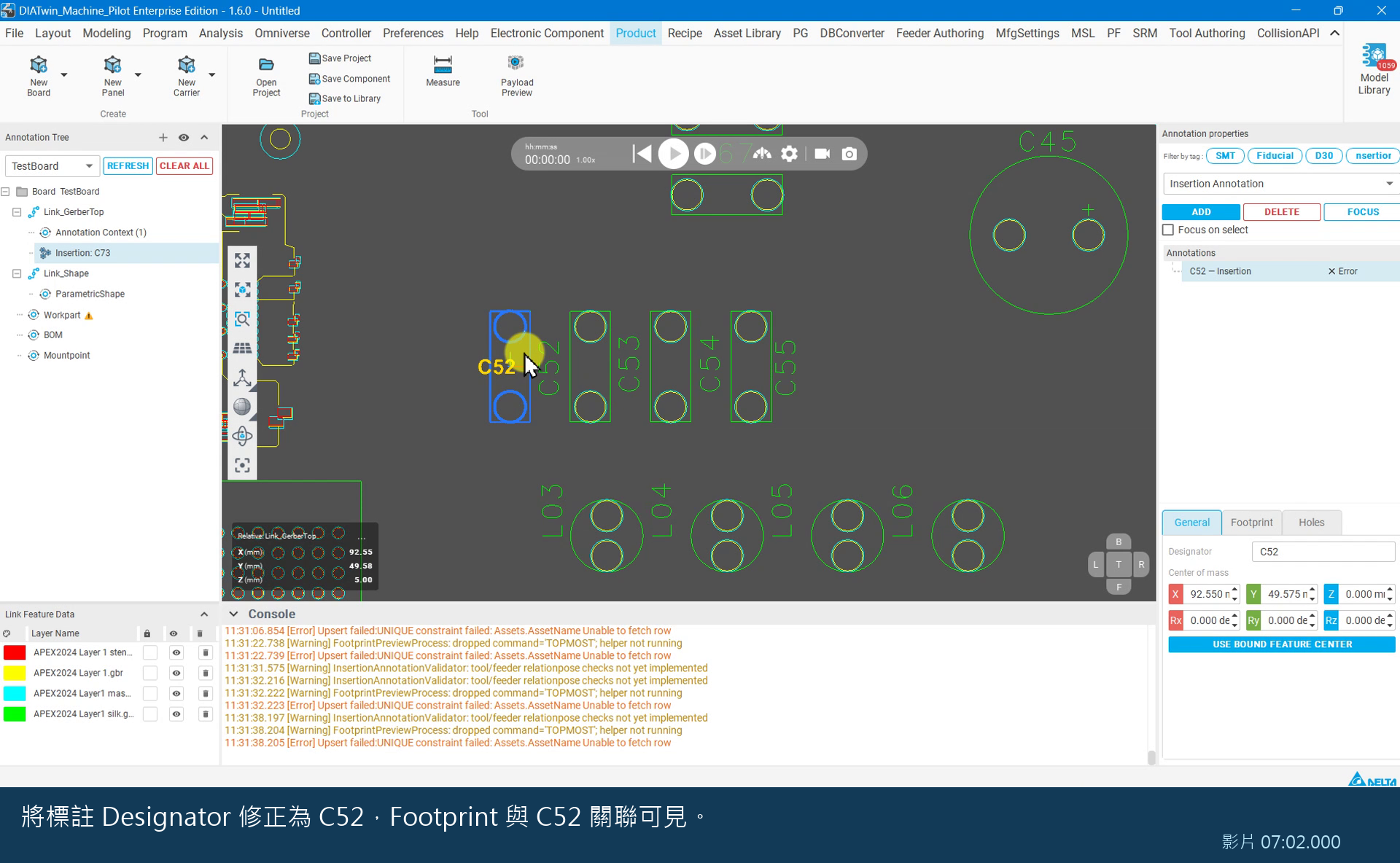Viewport: 1400px width, 863px height.
Task: Switch to the Holes tab
Action: (1311, 523)
